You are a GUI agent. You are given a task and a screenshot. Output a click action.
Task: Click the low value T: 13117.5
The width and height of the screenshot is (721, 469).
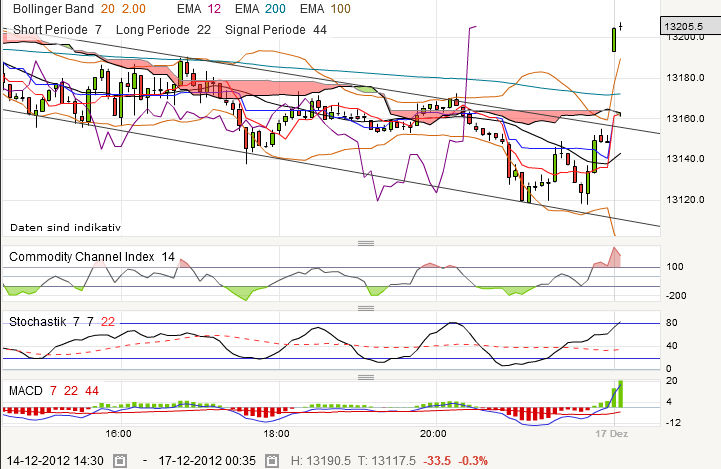coord(387,460)
